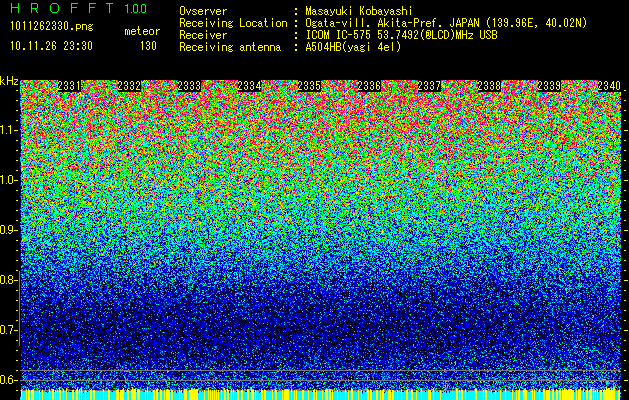The width and height of the screenshot is (629, 400).
Task: Click the 2336 time marker
Action: (x=369, y=86)
